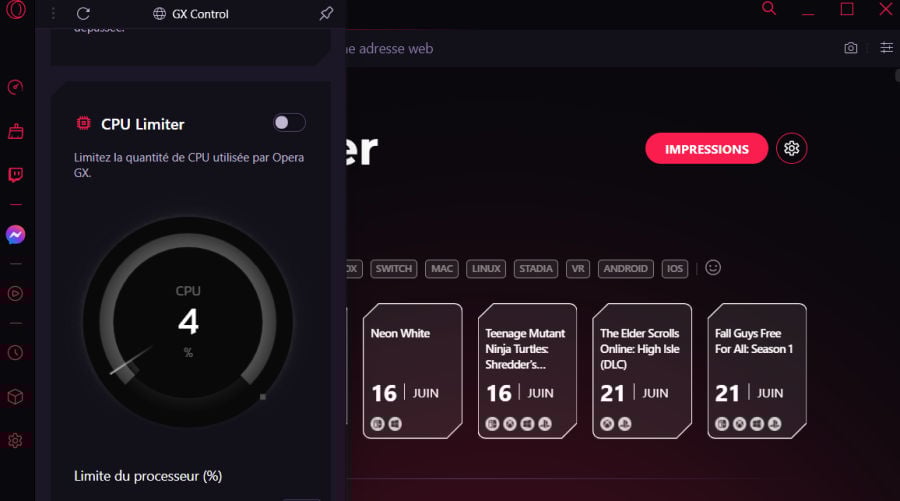Take a snapshot with camera icon
This screenshot has height=501, width=900.
click(851, 48)
